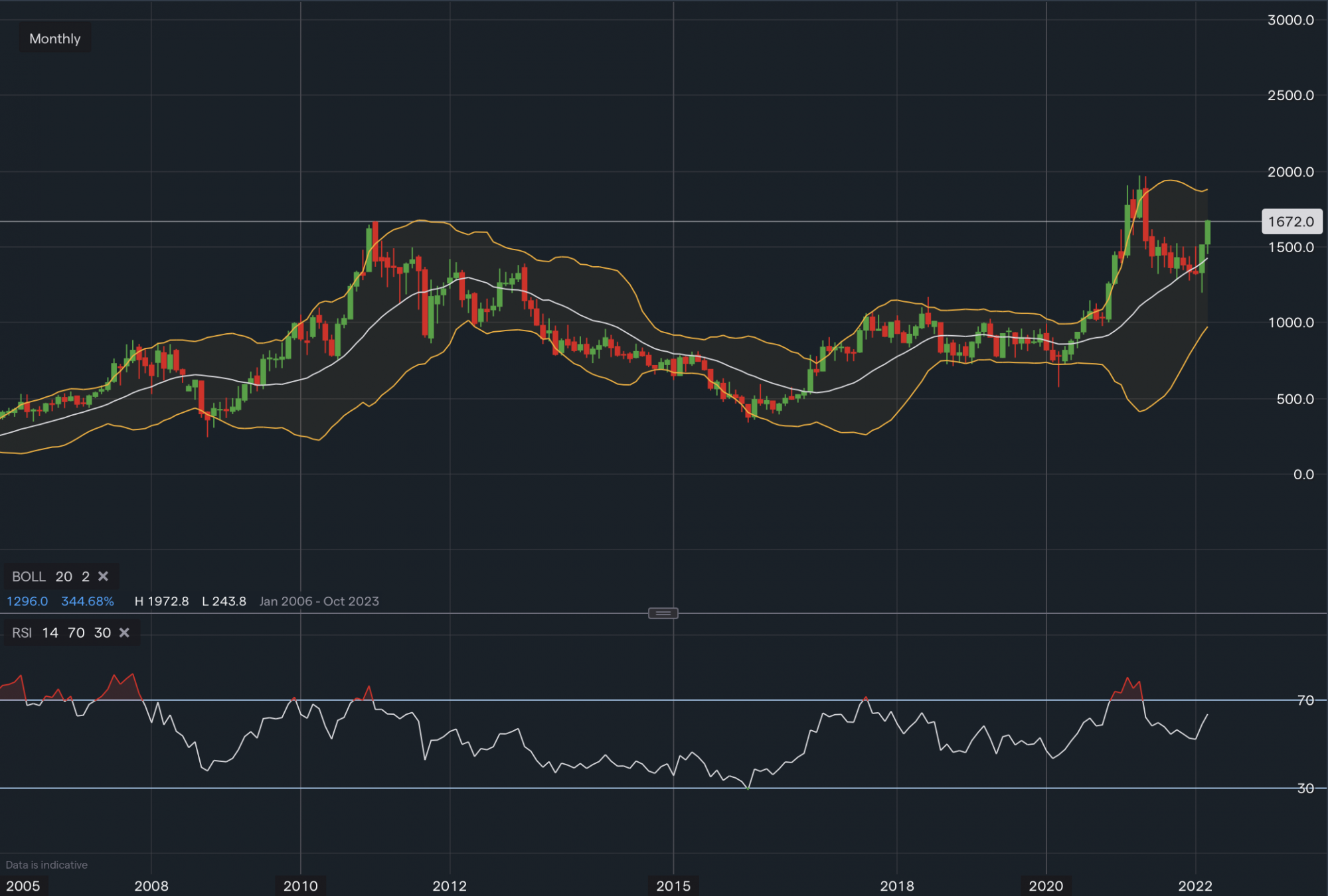The height and width of the screenshot is (896, 1328).
Task: Click the RSI indicator label
Action: 22,633
